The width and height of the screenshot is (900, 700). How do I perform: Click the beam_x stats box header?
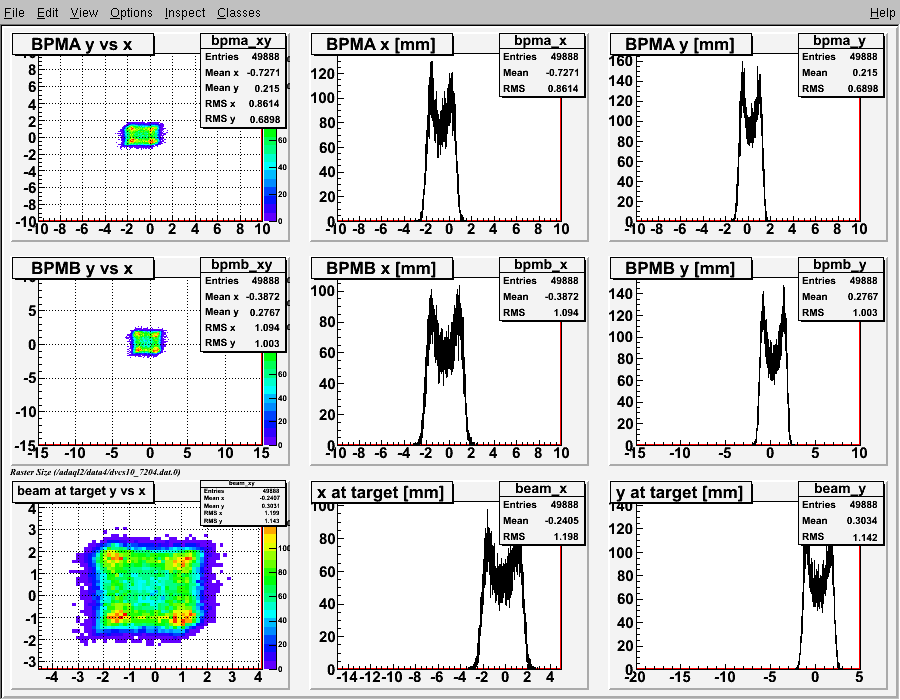(x=541, y=488)
